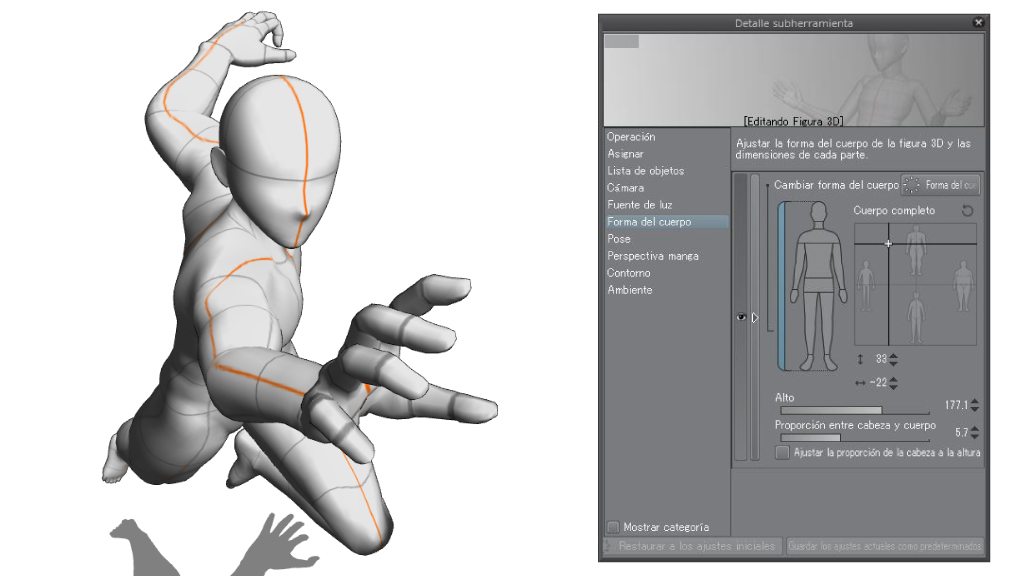Viewport: 1024px width, 576px height.
Task: Select the heavy body type silhouette
Action: [x=963, y=285]
